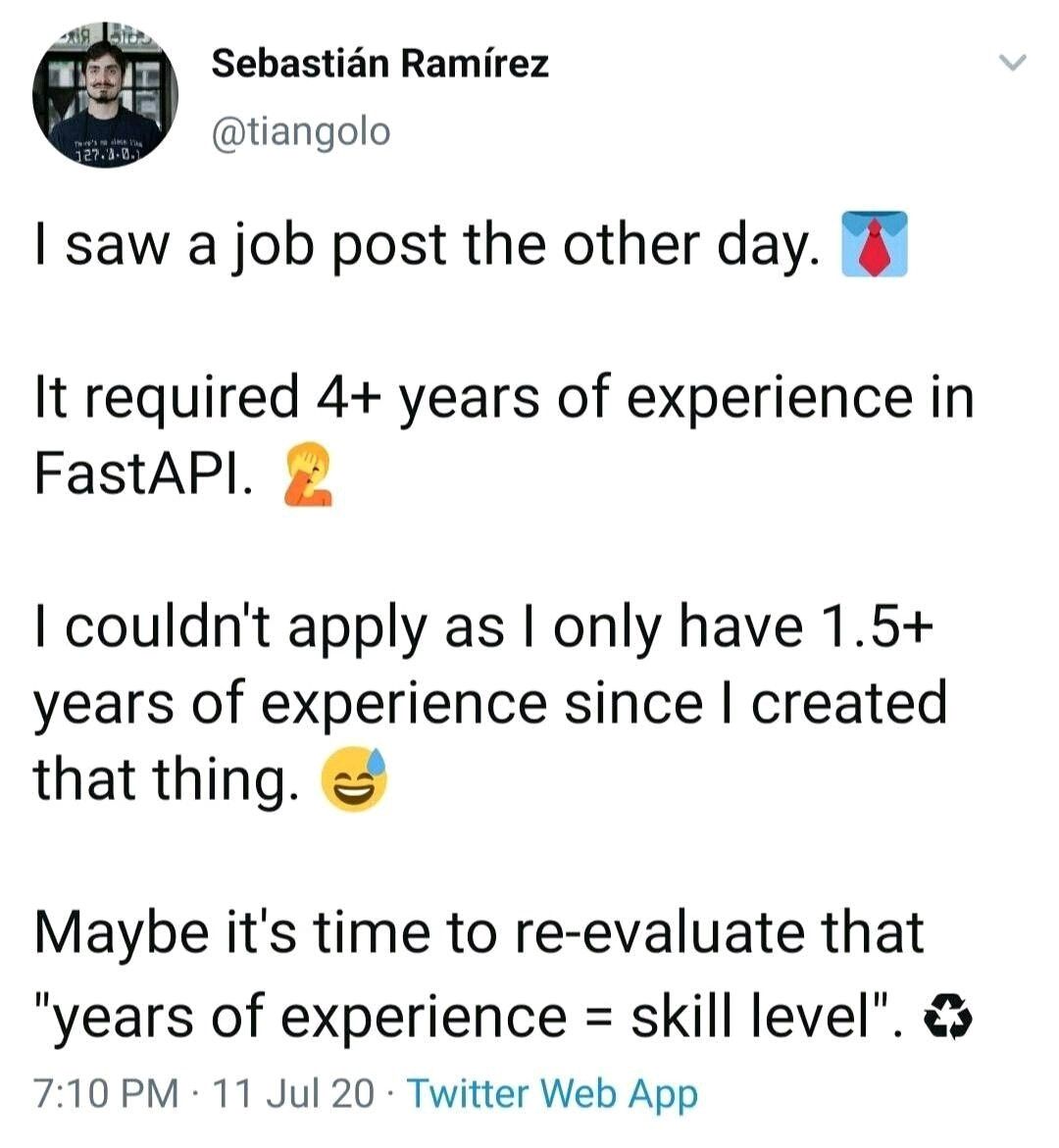Click the 11 Jul 20 date
This screenshot has height=1148, width=1059.
[292, 1093]
